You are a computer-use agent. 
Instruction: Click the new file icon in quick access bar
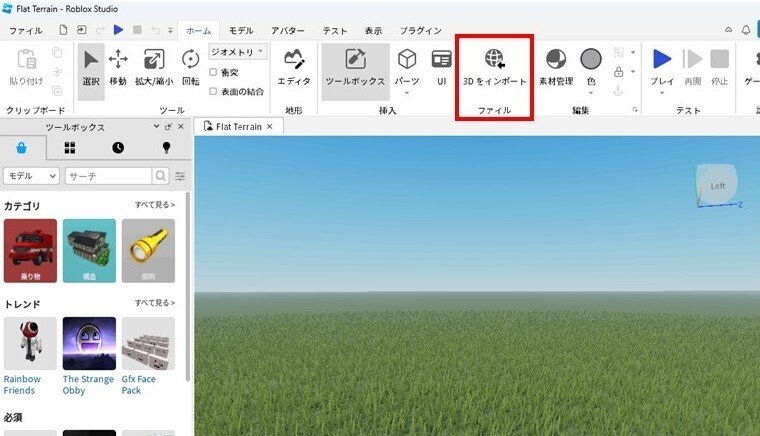pos(63,30)
